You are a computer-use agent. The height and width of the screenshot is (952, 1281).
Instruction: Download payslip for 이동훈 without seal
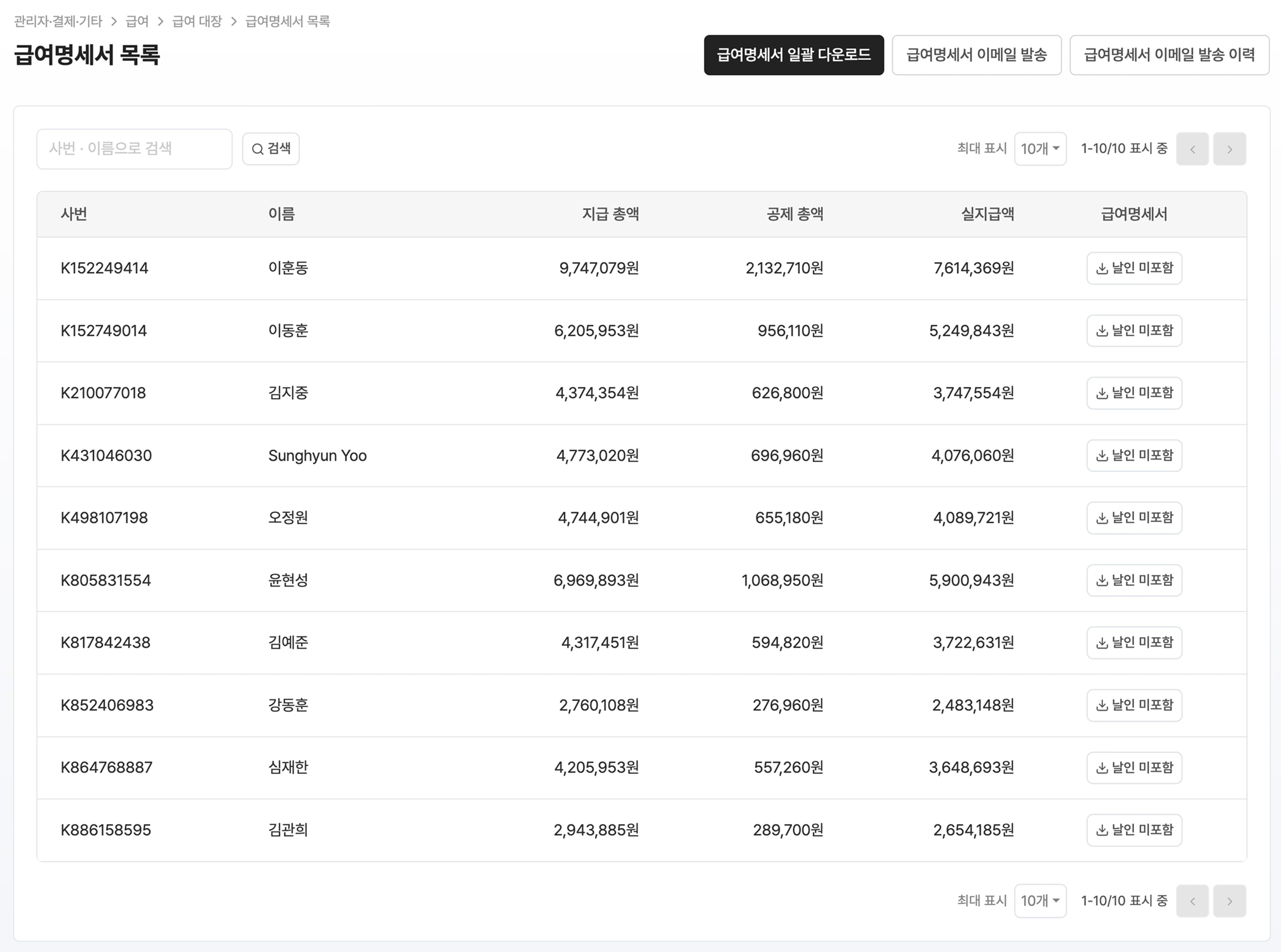point(1133,330)
